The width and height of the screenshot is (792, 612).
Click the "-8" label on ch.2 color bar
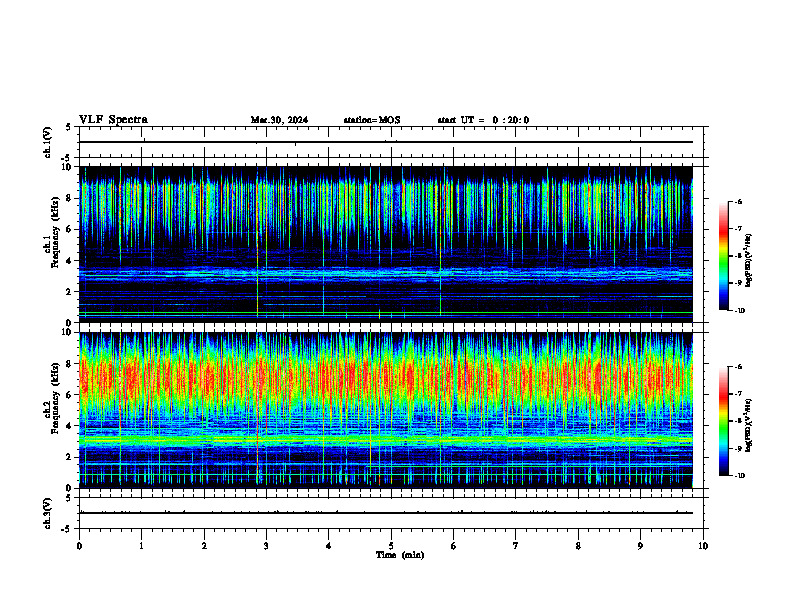tap(738, 421)
